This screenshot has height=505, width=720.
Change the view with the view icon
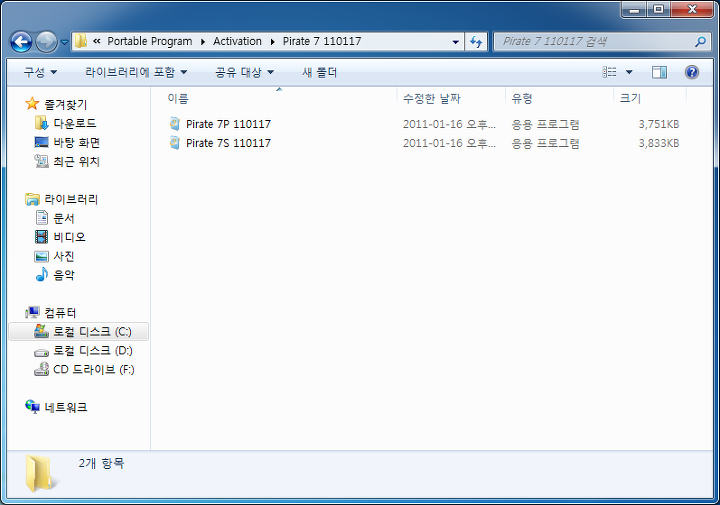(609, 72)
